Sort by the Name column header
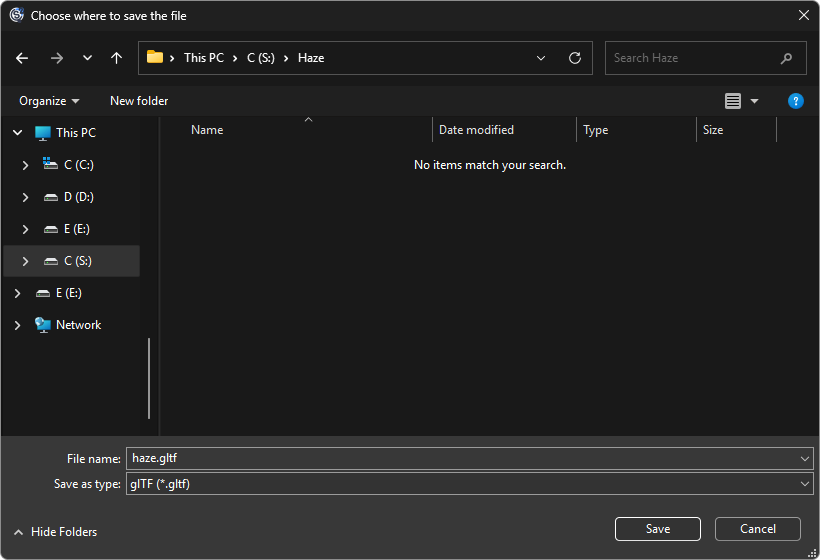 point(207,130)
